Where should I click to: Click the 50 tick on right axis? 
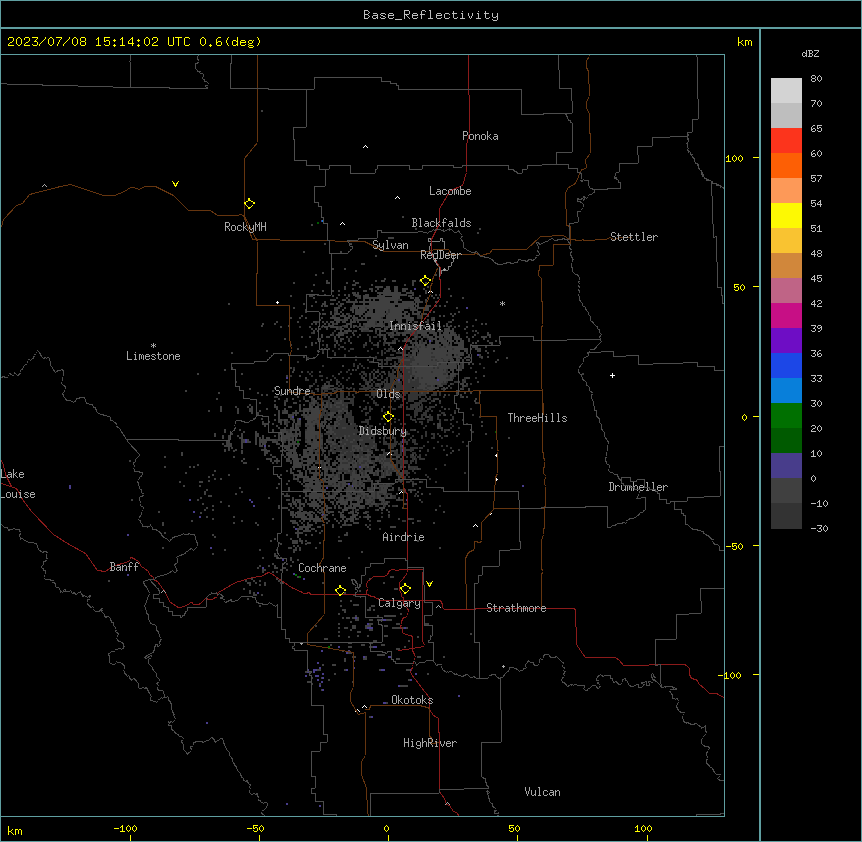click(x=739, y=287)
